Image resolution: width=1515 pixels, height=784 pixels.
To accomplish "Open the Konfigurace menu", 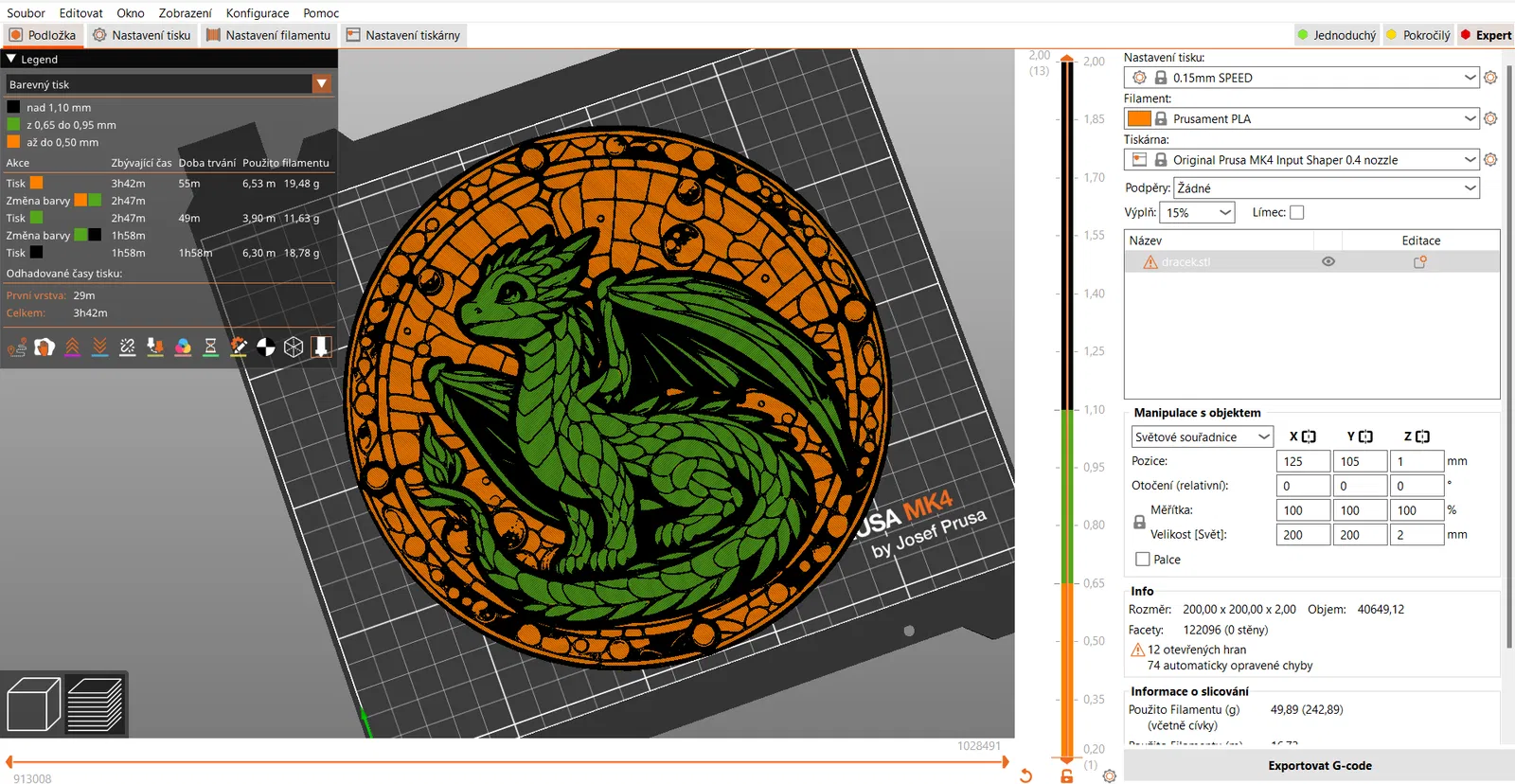I will click(x=258, y=13).
